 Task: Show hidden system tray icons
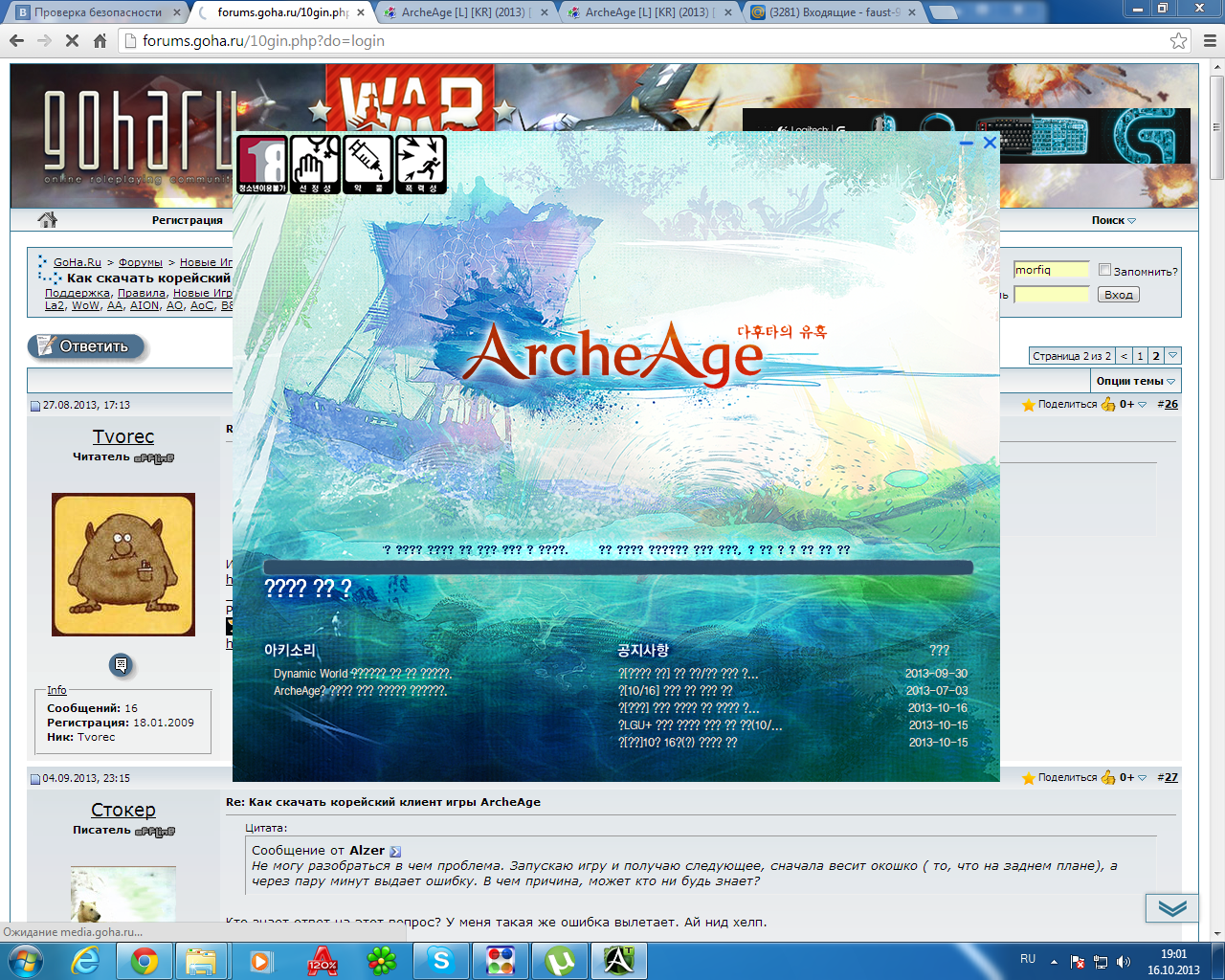(x=1054, y=961)
